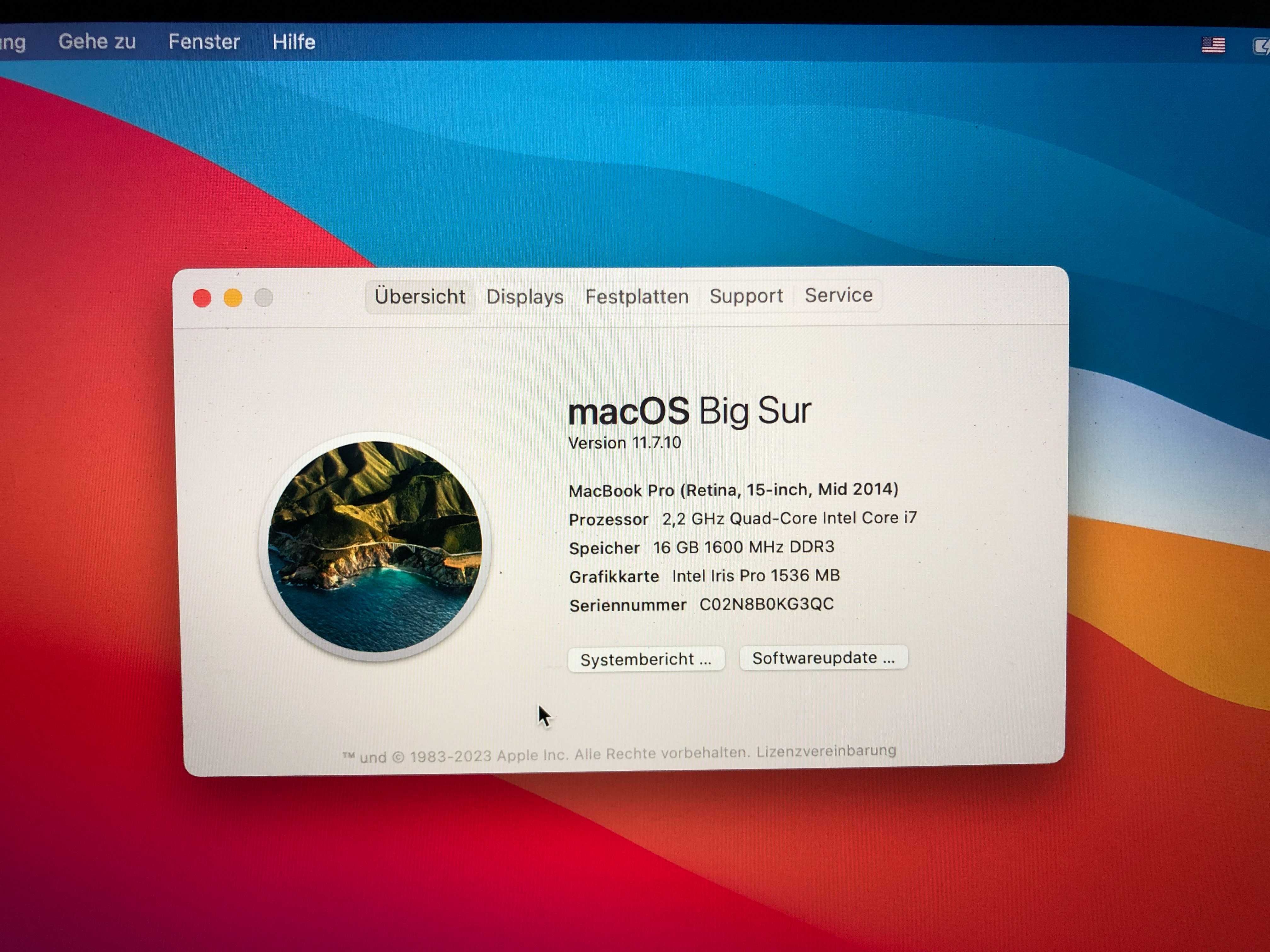Click the Version 11.7.10 text
The width and height of the screenshot is (1270, 952).
pos(624,443)
